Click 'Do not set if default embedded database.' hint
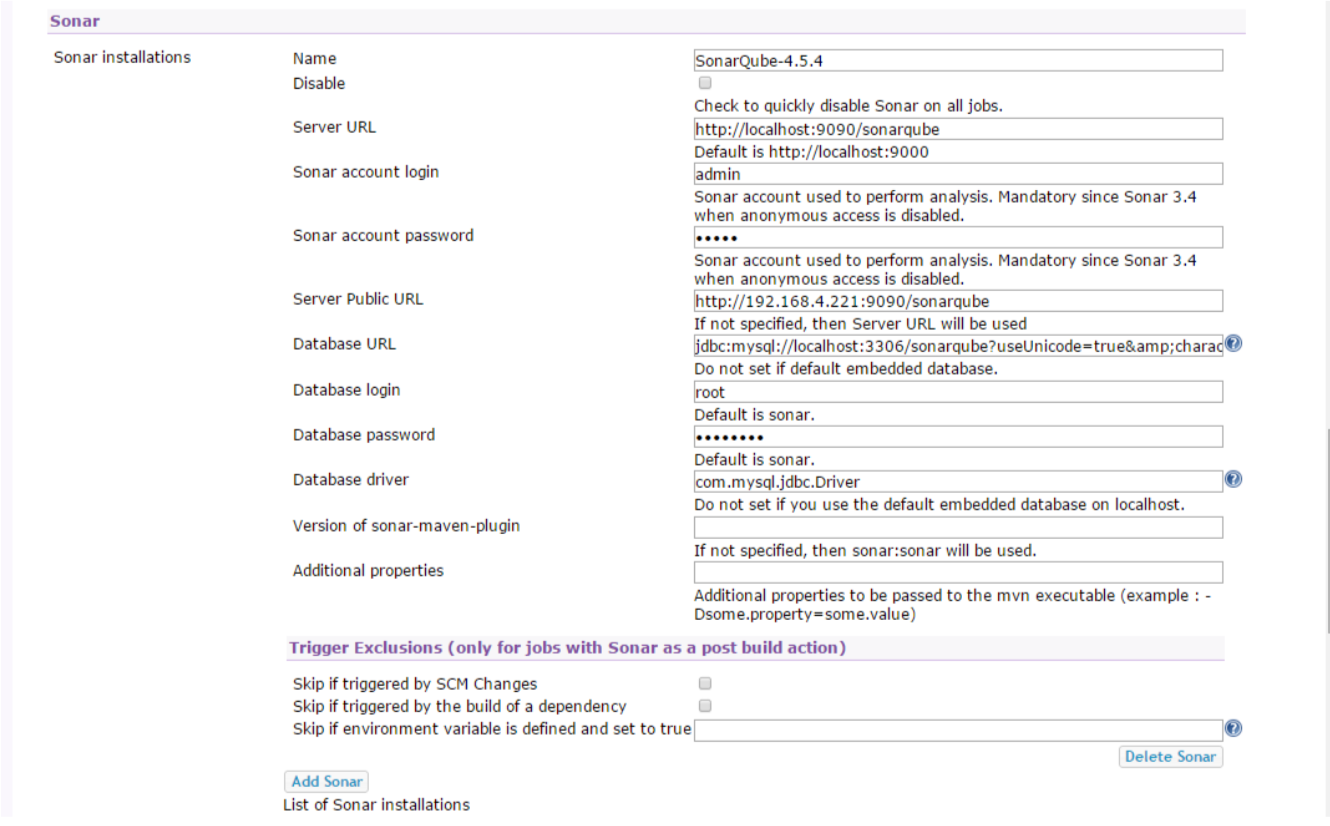This screenshot has width=1330, height=826. [846, 369]
